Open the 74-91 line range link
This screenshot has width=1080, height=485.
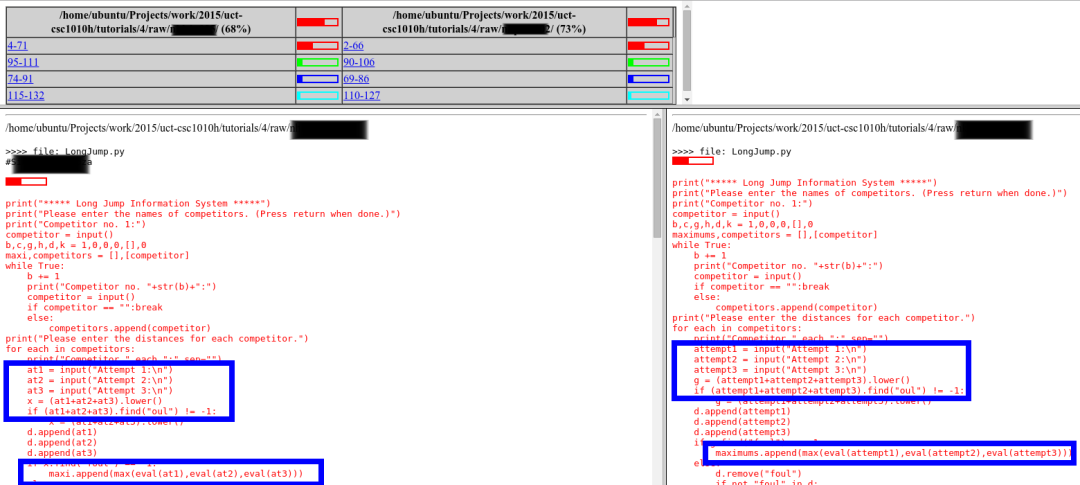coord(20,79)
